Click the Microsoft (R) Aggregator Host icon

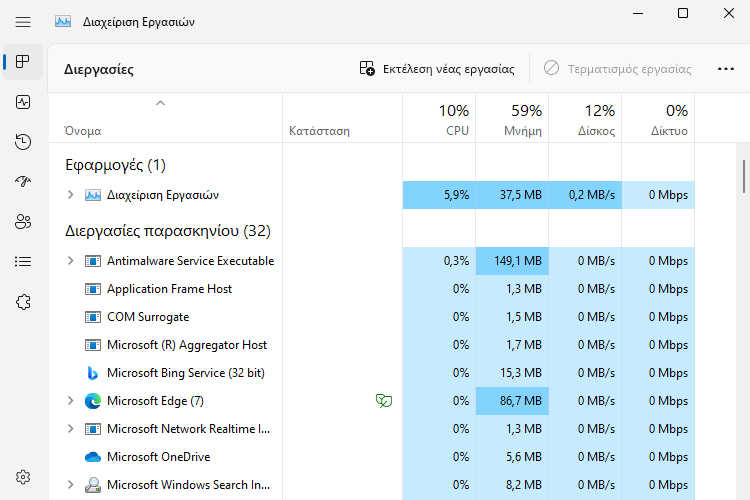pos(93,345)
